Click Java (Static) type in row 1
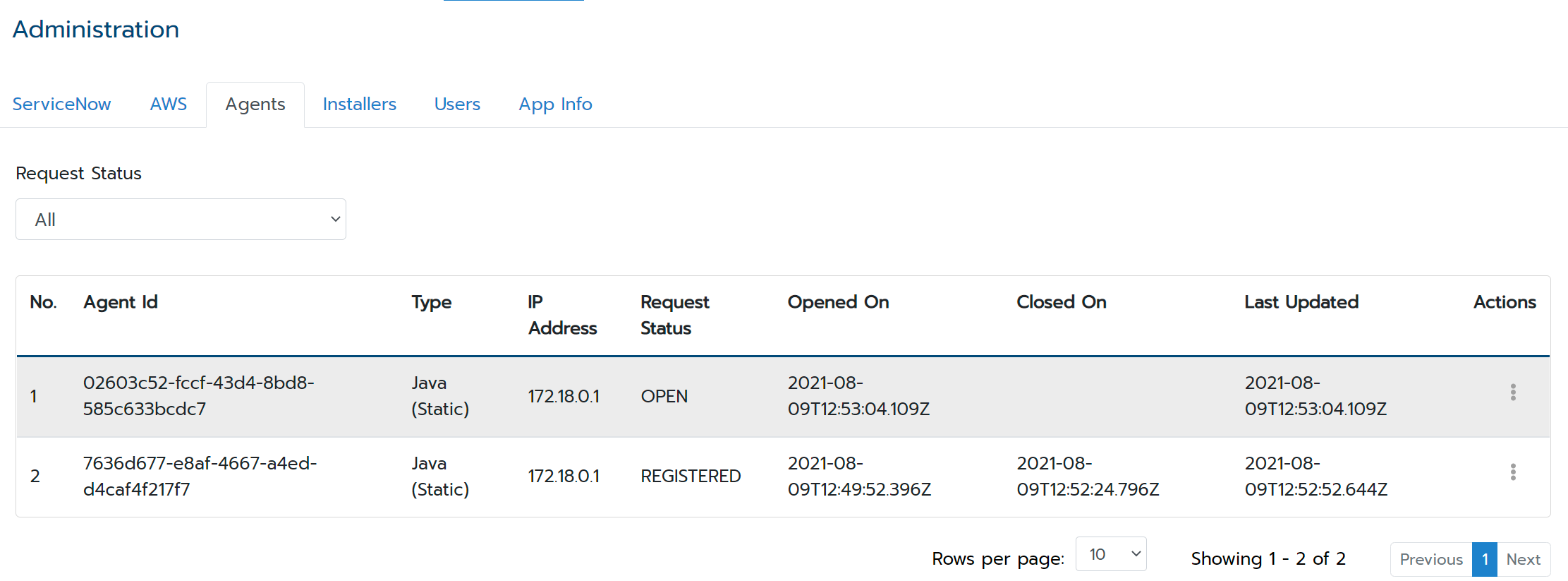The width and height of the screenshot is (1568, 581). click(440, 396)
